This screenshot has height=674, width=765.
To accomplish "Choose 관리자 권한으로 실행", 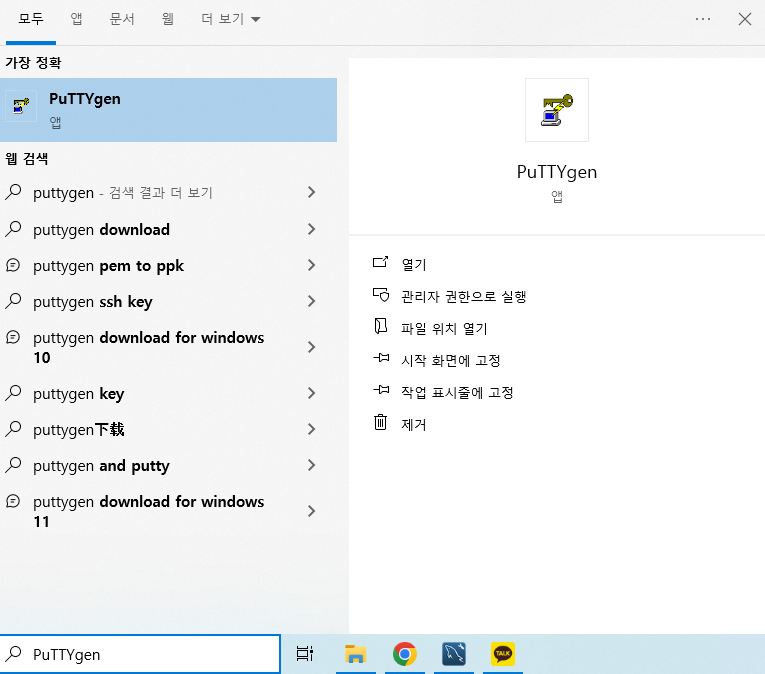I will click(463, 296).
